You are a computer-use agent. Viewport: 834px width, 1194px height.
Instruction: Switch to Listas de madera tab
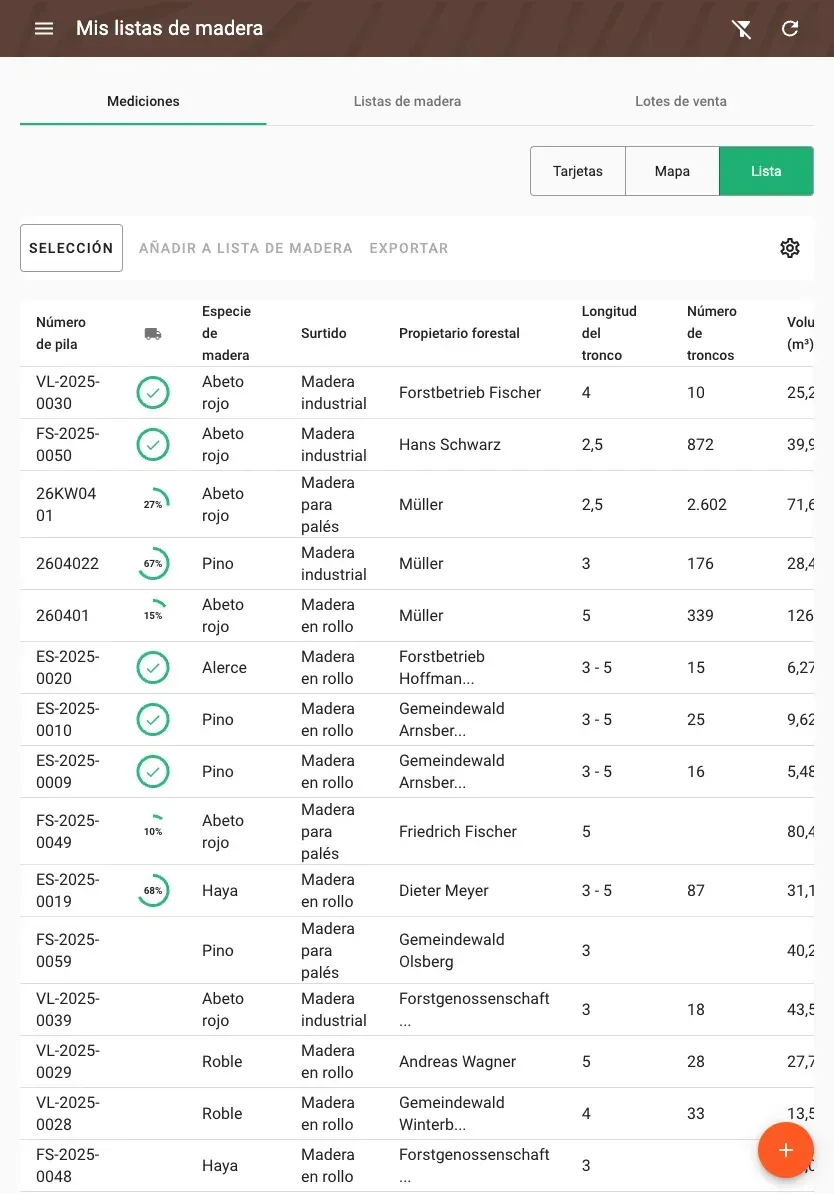pyautogui.click(x=407, y=101)
